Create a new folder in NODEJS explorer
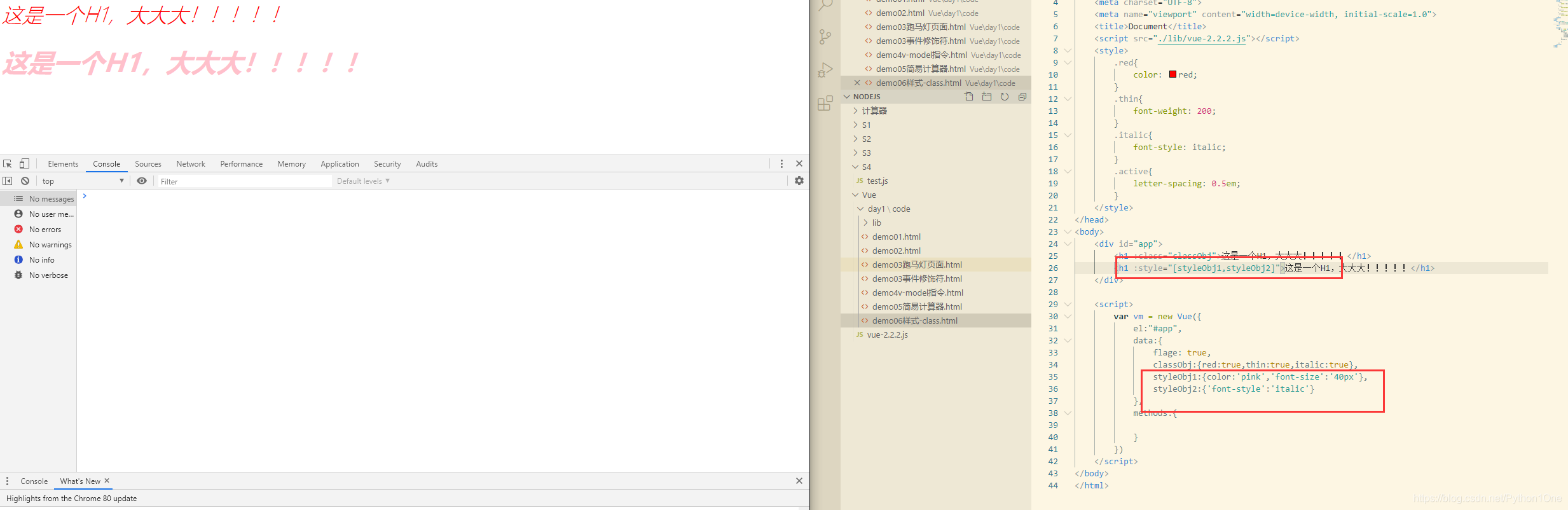 tap(986, 97)
